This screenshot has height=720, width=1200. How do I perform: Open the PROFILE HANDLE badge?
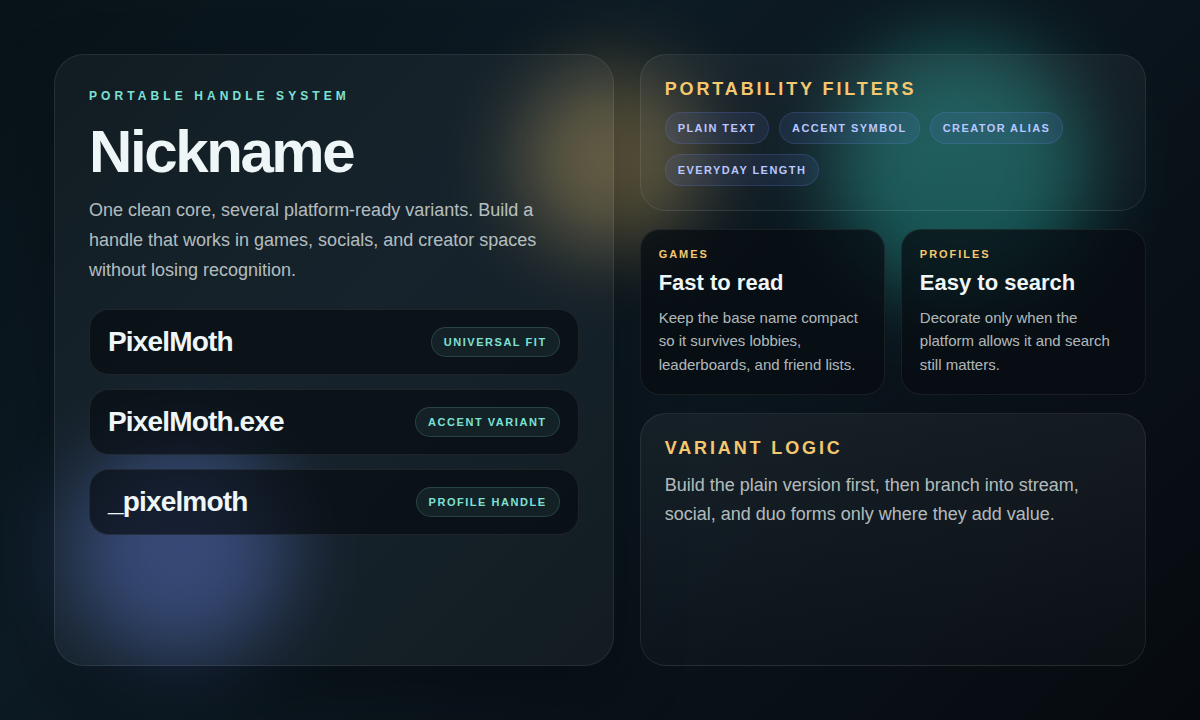click(487, 501)
